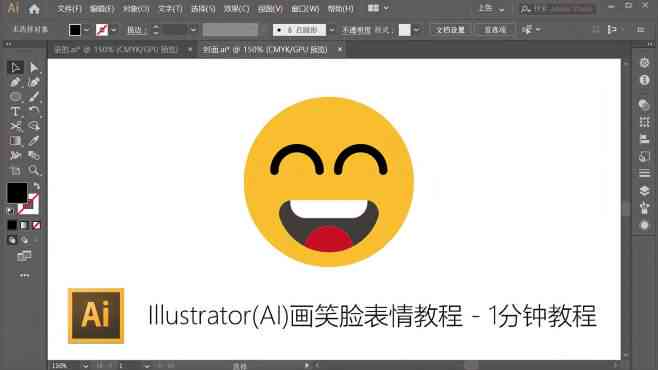This screenshot has width=658, height=370.
Task: Open the graphic style dropdown arrow
Action: click(x=416, y=30)
